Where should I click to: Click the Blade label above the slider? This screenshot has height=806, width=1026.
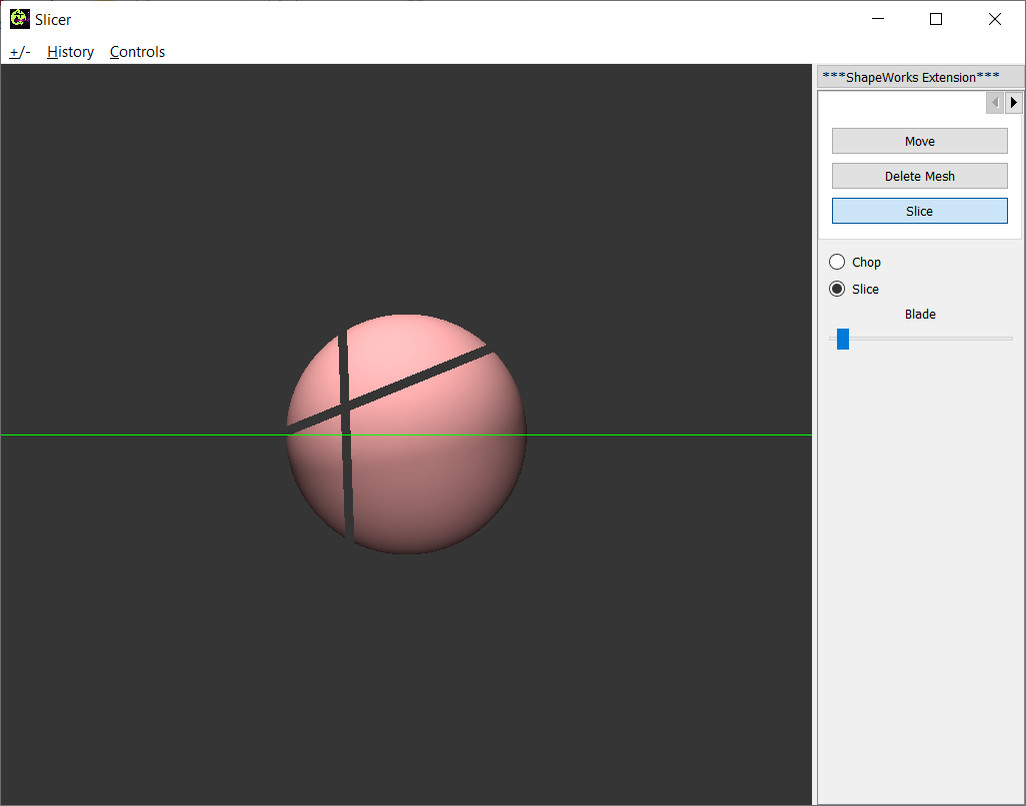[x=919, y=313]
